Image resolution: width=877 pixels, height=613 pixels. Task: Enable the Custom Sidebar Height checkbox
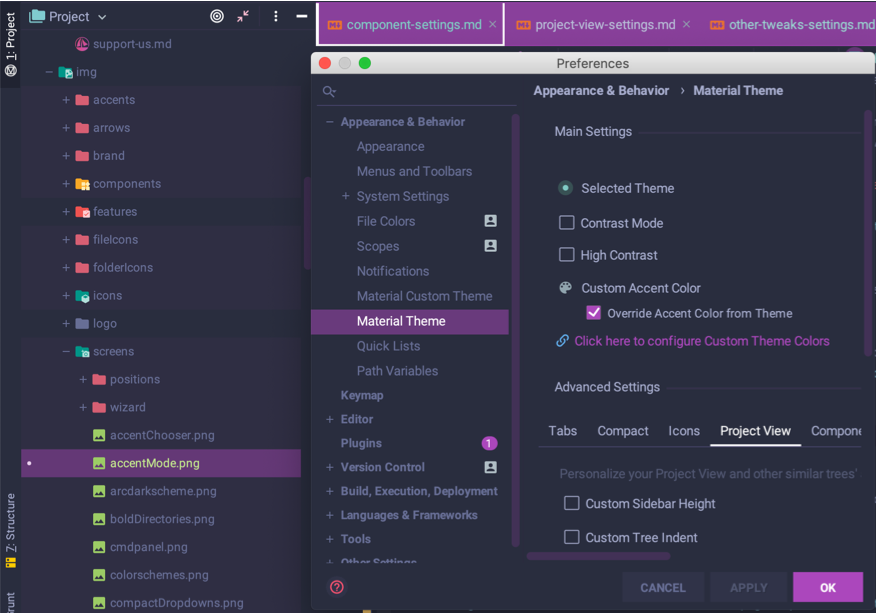click(x=572, y=503)
